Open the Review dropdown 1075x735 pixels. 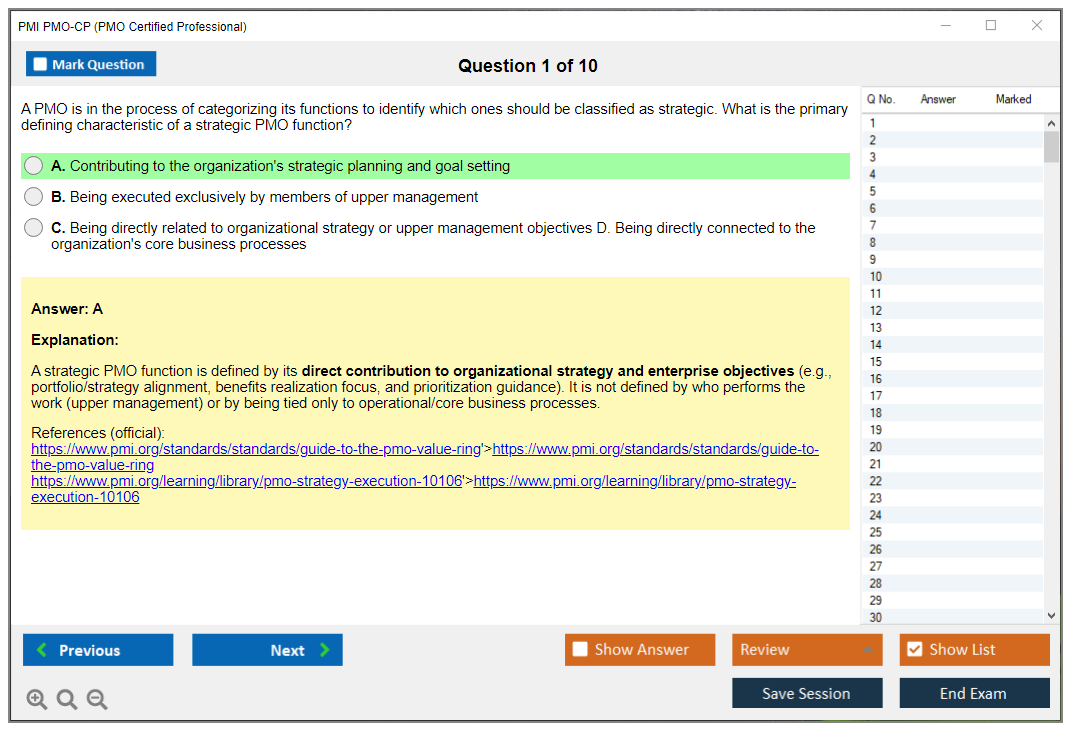807,650
